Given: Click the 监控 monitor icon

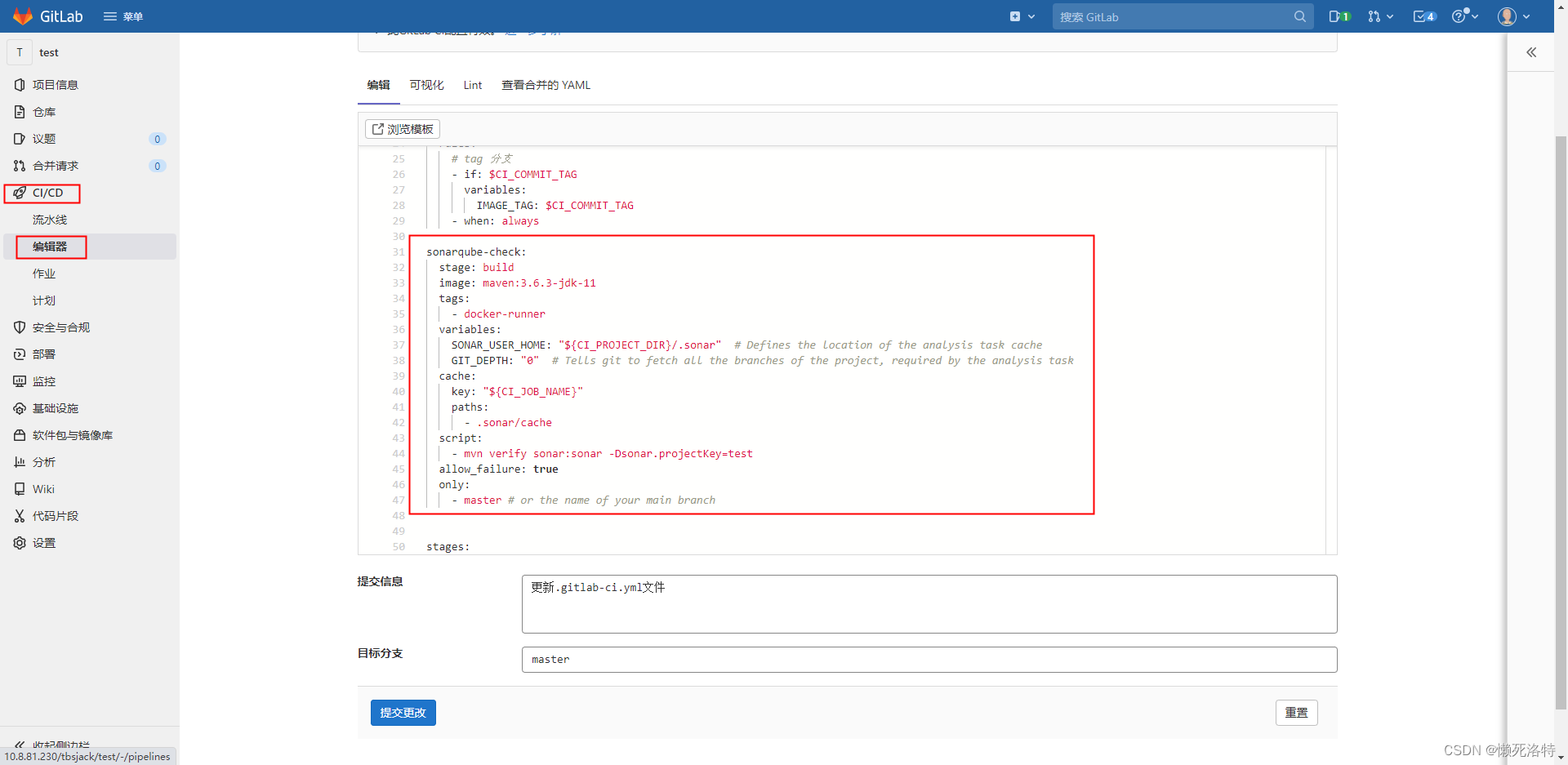Looking at the screenshot, I should (20, 381).
